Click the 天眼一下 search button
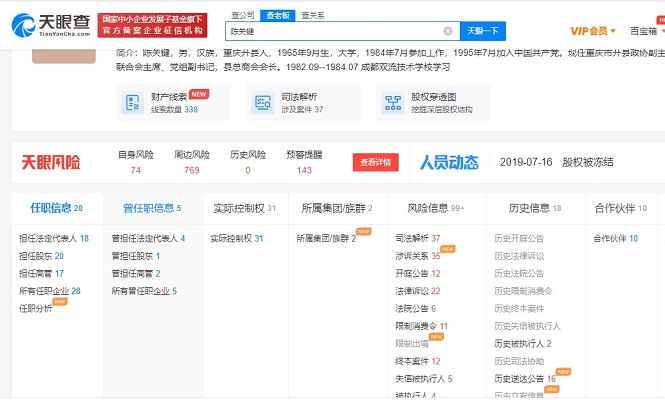The height and width of the screenshot is (400, 665). [483, 32]
